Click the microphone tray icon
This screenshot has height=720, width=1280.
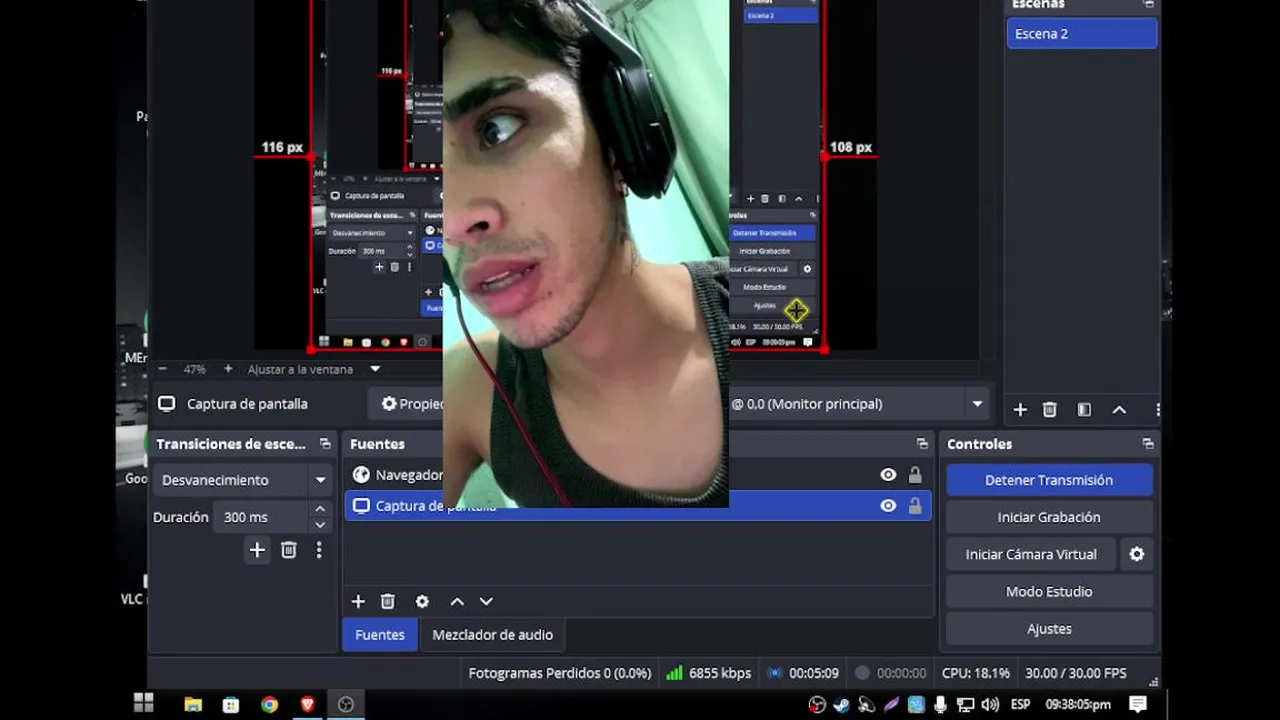click(x=941, y=705)
